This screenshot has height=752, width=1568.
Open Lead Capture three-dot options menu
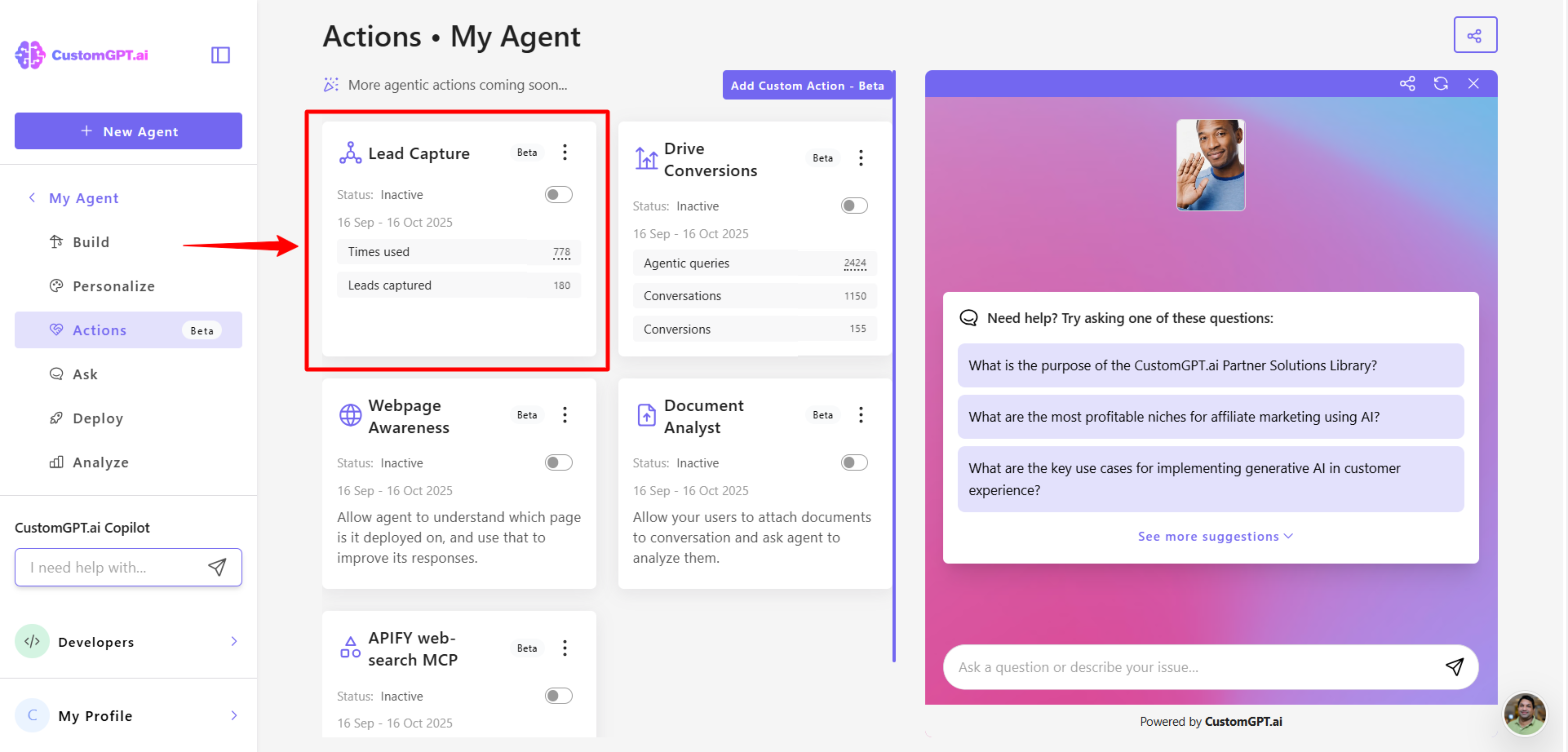[x=565, y=152]
